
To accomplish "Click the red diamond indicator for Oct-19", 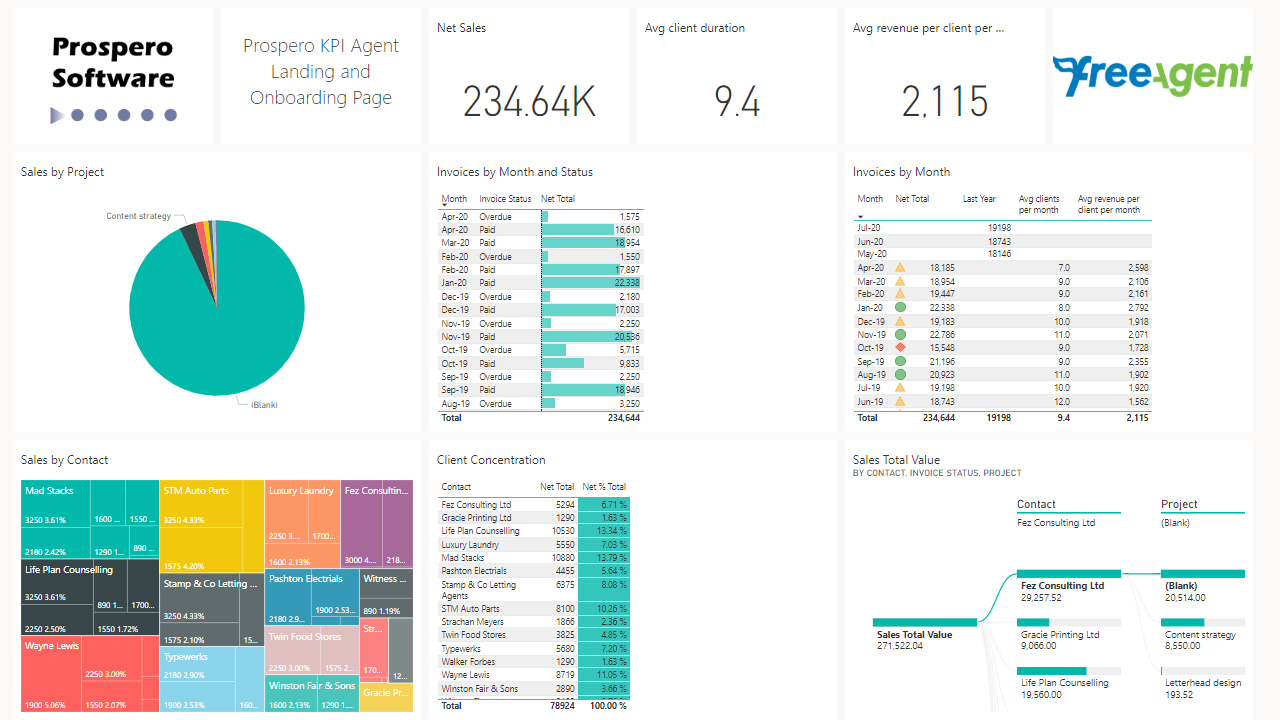I will [x=900, y=347].
